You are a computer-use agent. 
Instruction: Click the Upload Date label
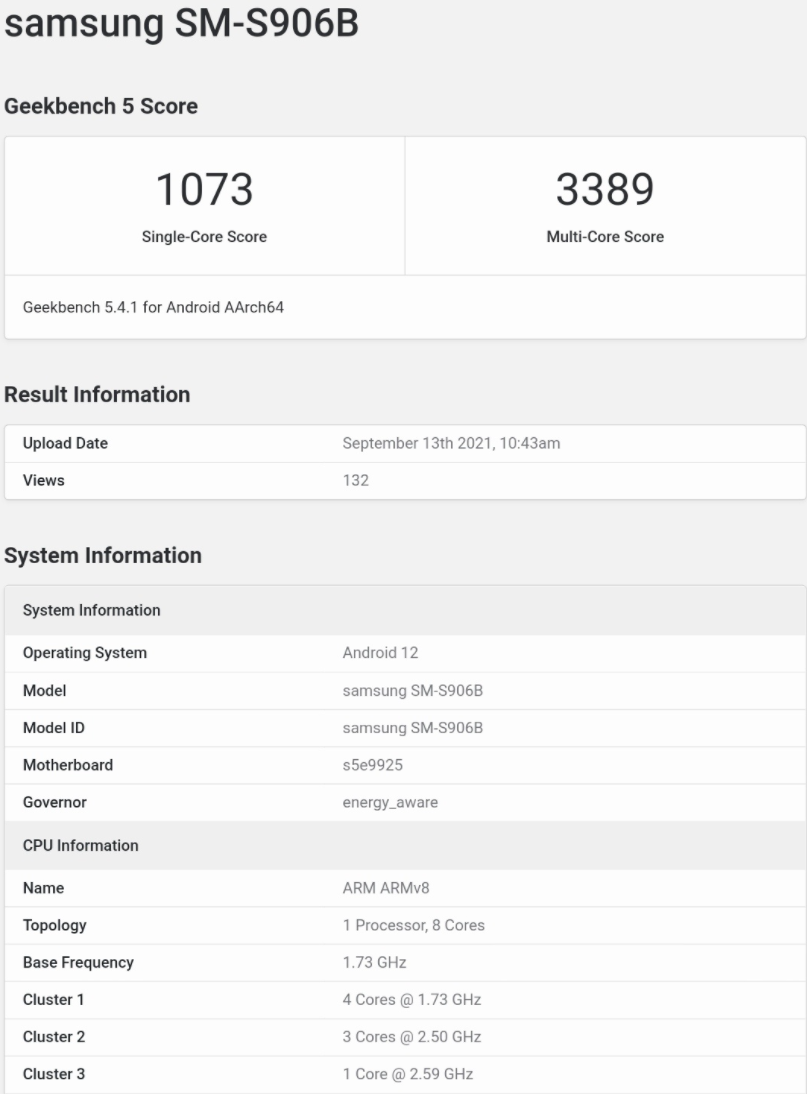click(66, 443)
